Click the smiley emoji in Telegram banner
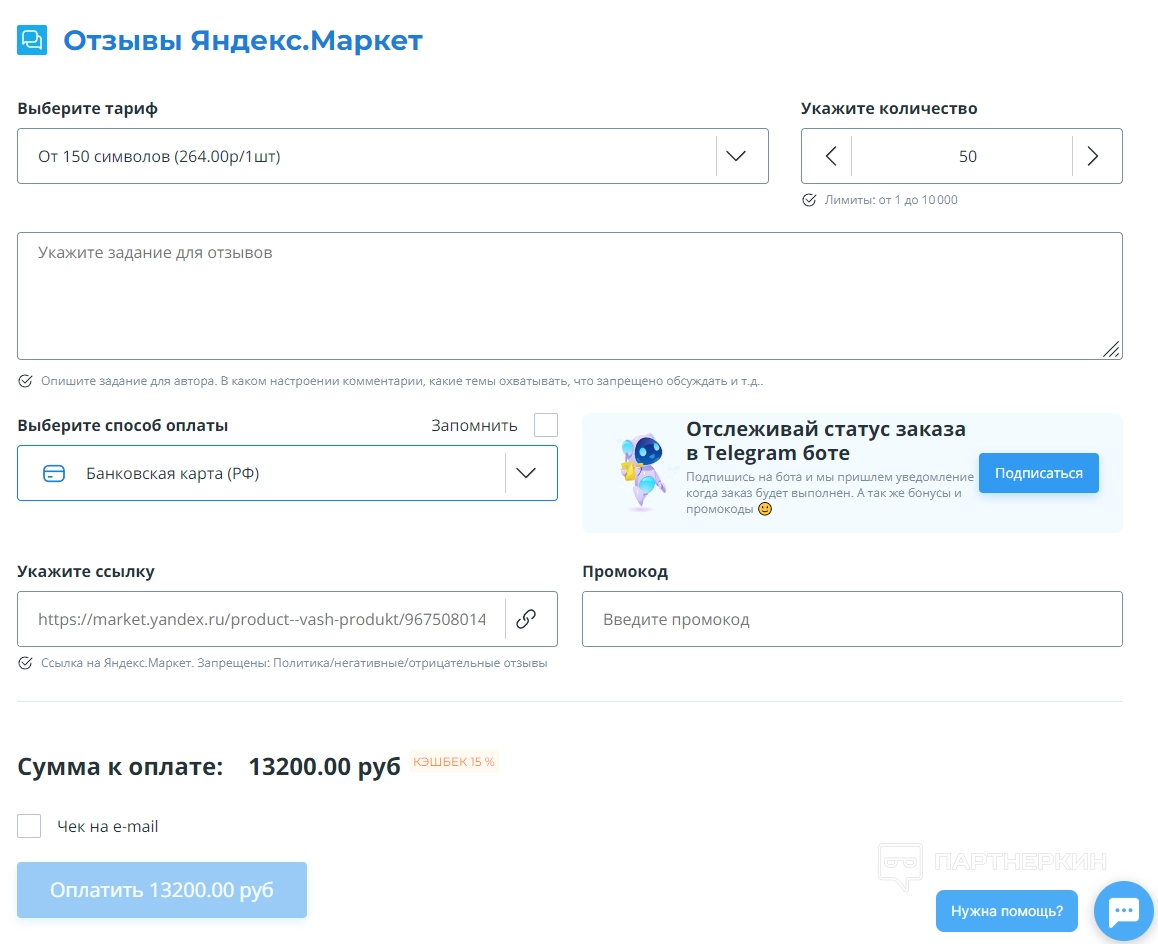 pos(765,509)
